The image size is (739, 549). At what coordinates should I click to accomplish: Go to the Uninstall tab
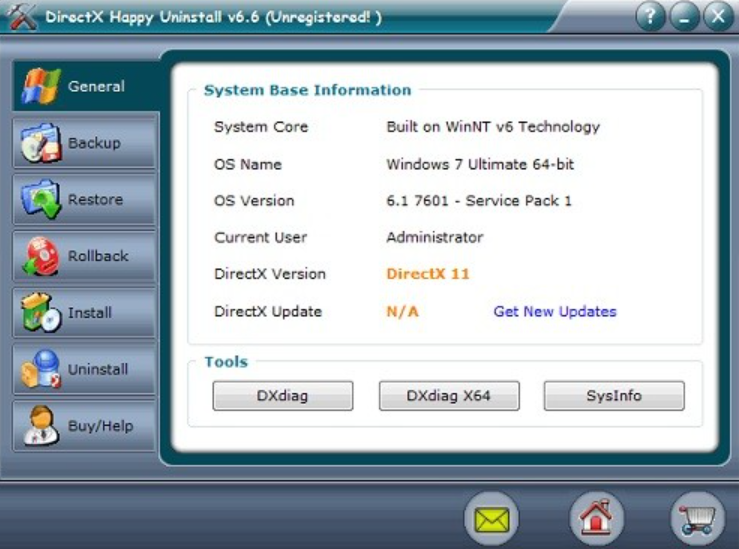coord(85,369)
